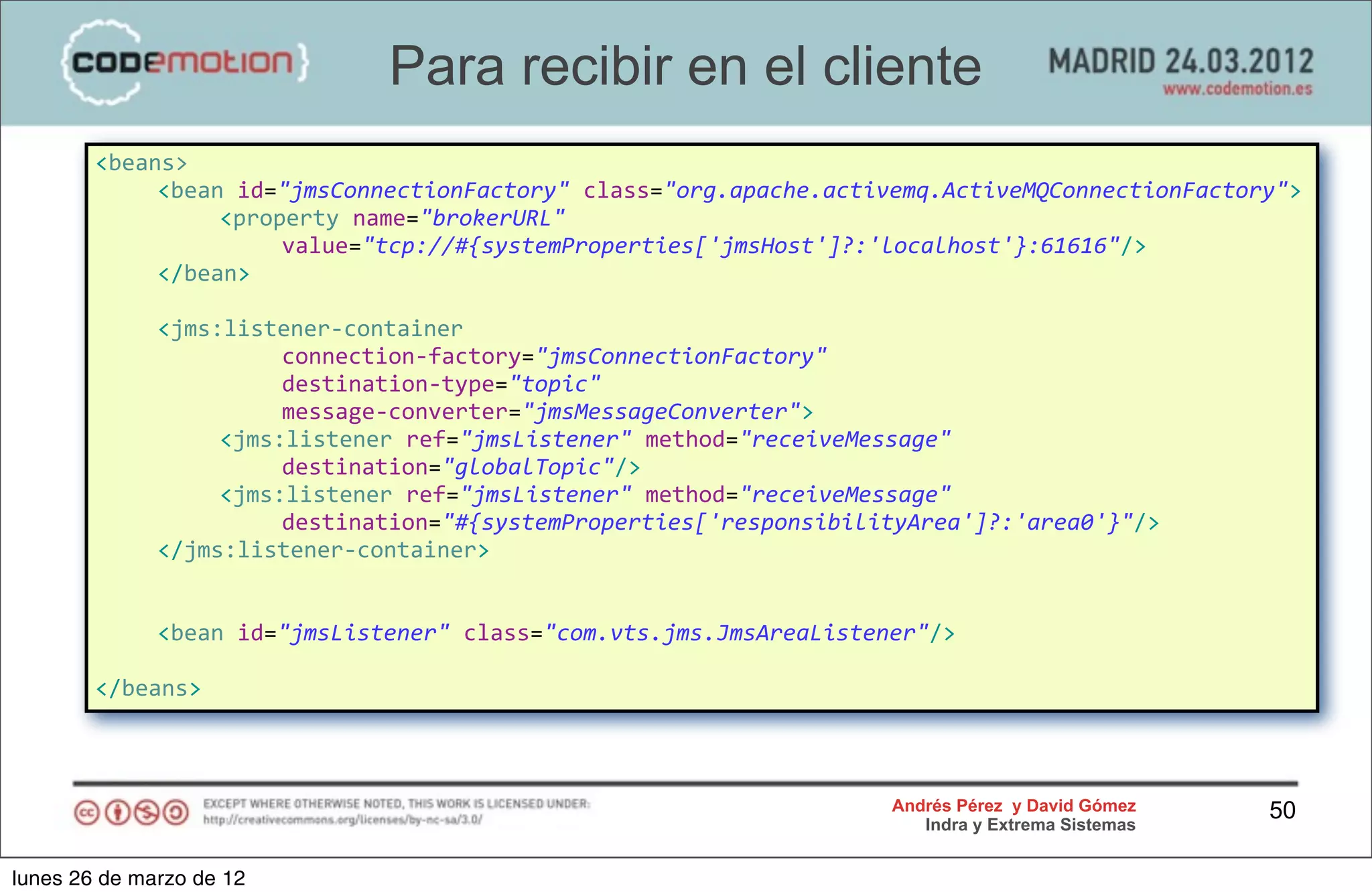Click the responsibilityArea destination expression
Viewport: 1372px width, 892px height.
click(788, 522)
